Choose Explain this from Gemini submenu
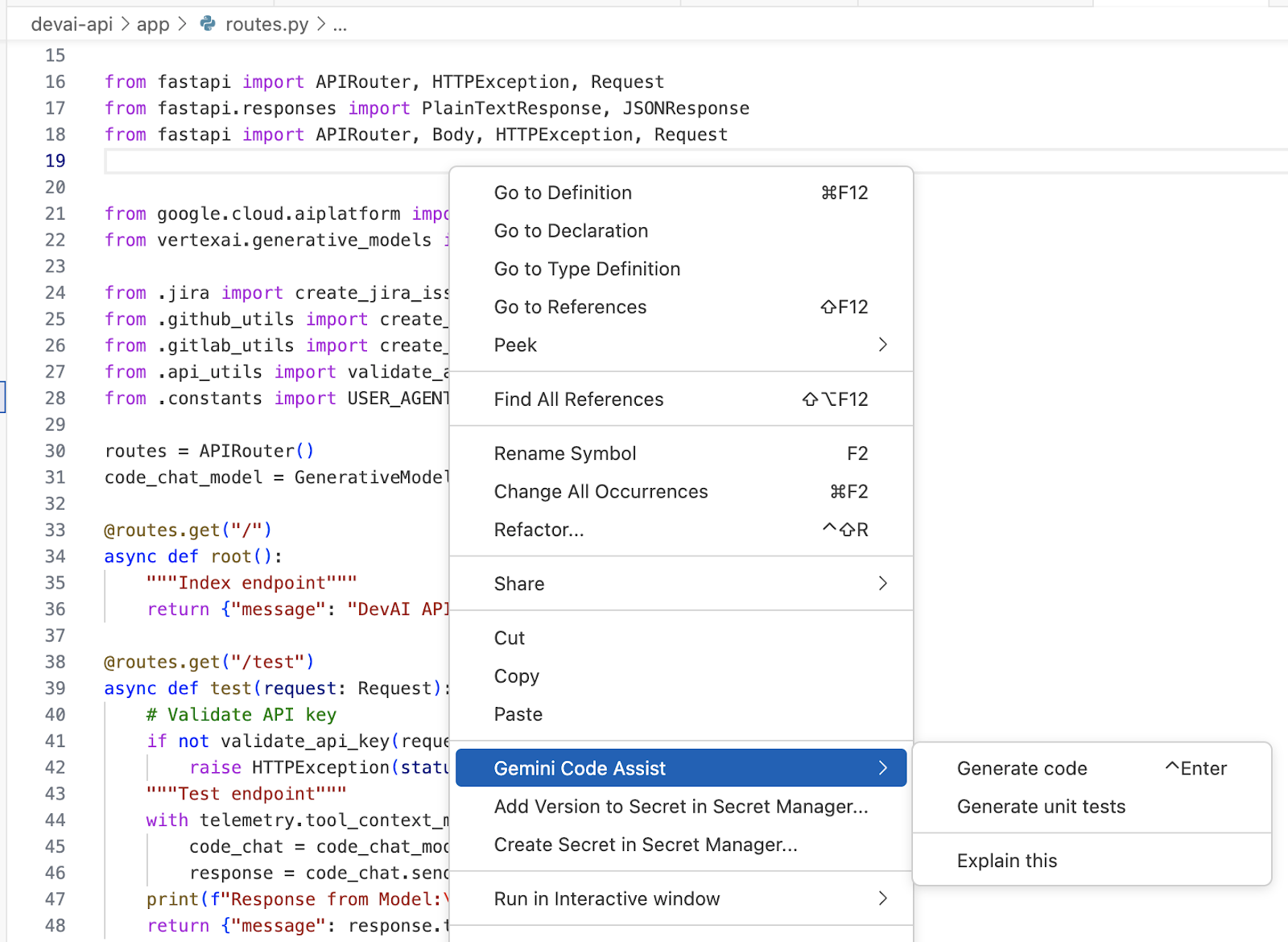Screen dimensions: 1288x942 [1006, 861]
